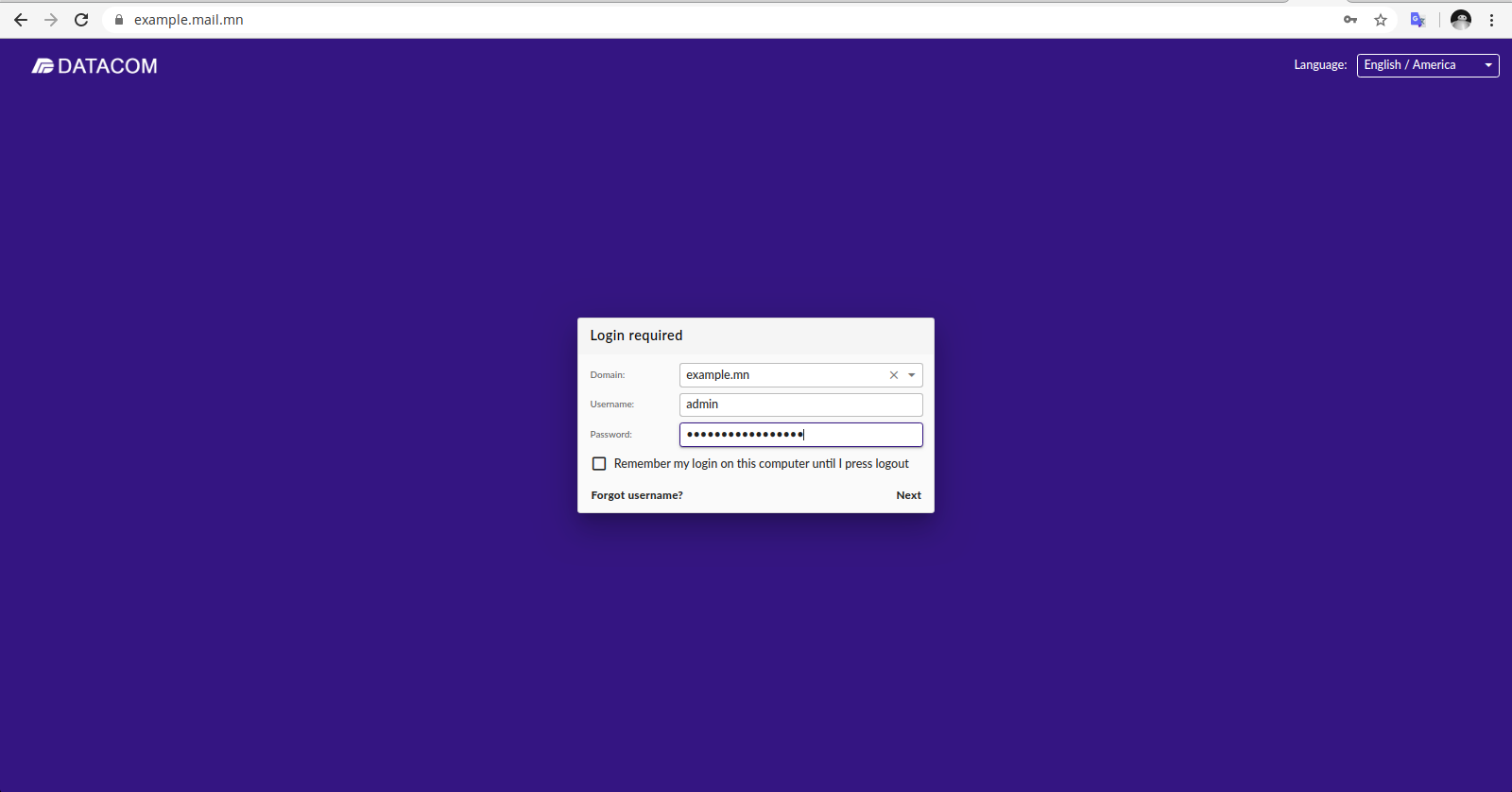Go back to the previous page

(21, 20)
